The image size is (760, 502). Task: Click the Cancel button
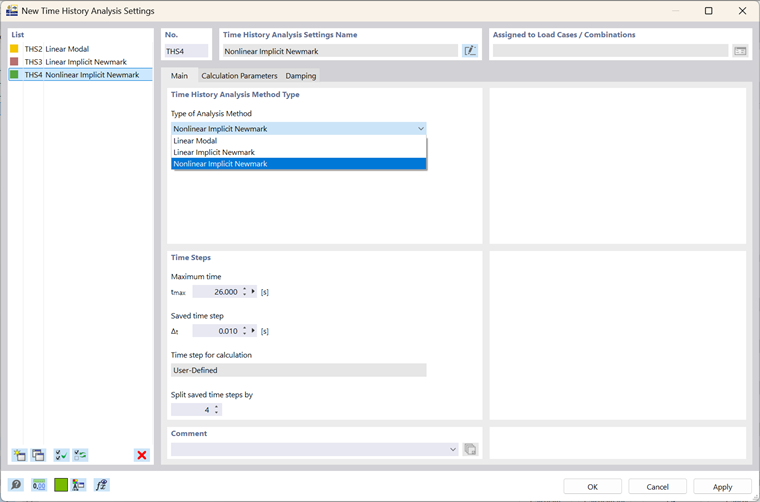[x=657, y=486]
